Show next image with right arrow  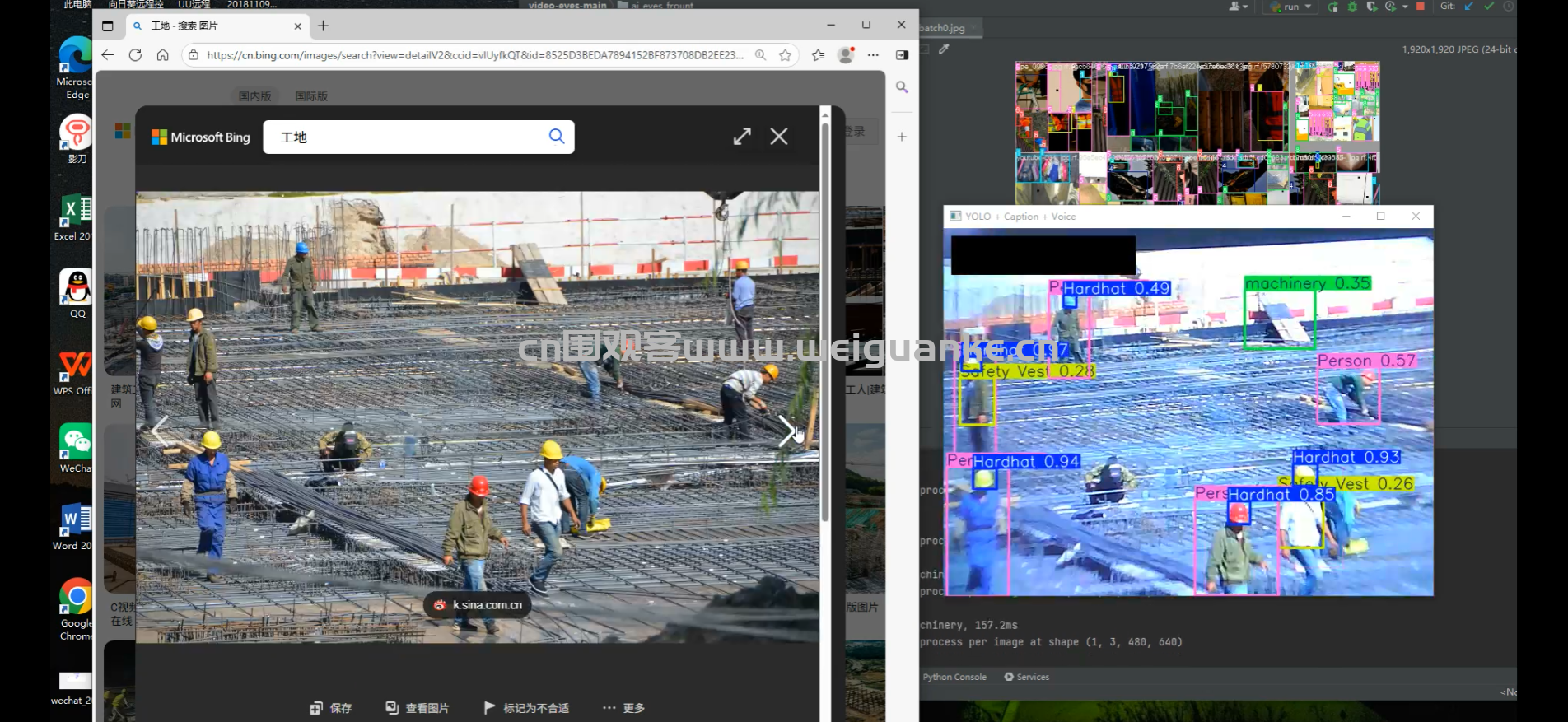(786, 431)
